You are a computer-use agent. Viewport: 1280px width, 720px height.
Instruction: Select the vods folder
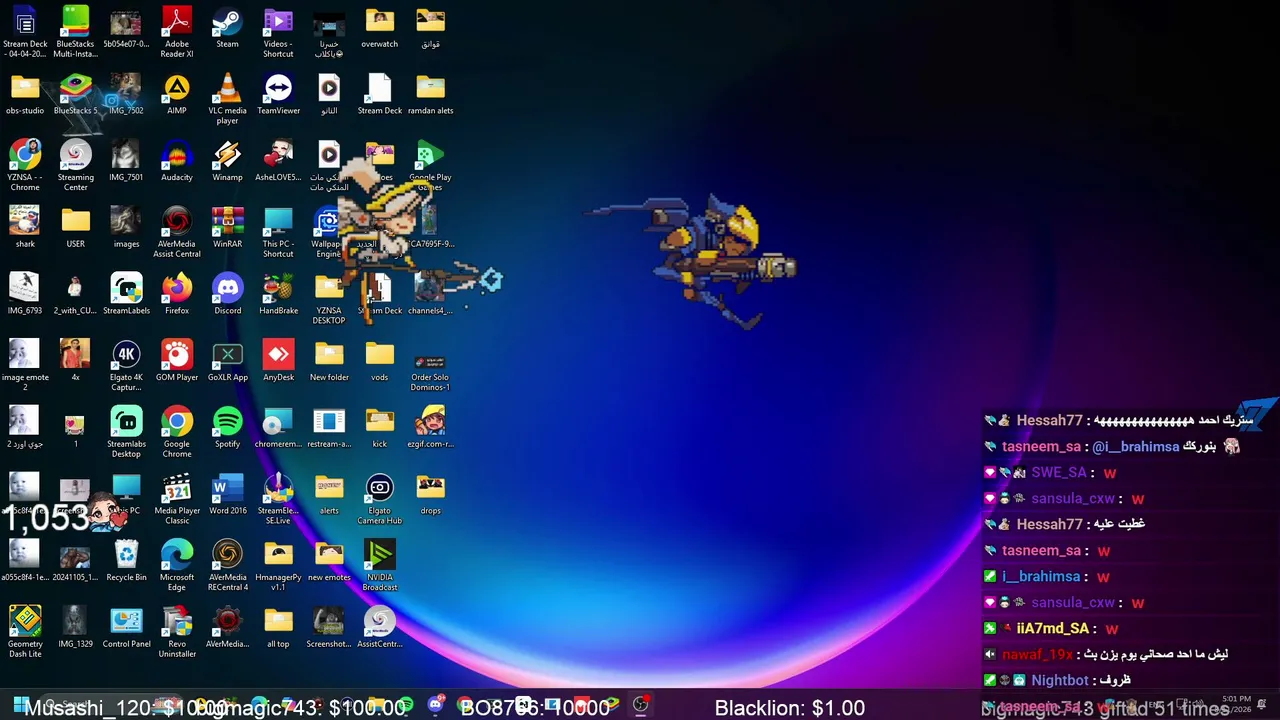tap(379, 361)
